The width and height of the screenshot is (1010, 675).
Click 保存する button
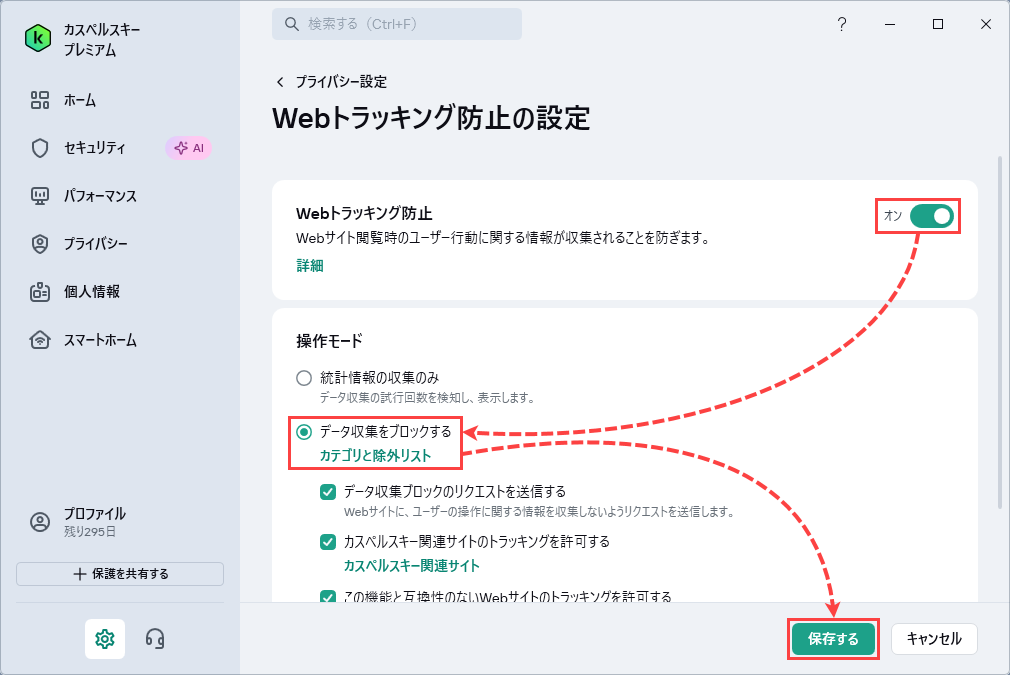pyautogui.click(x=833, y=638)
